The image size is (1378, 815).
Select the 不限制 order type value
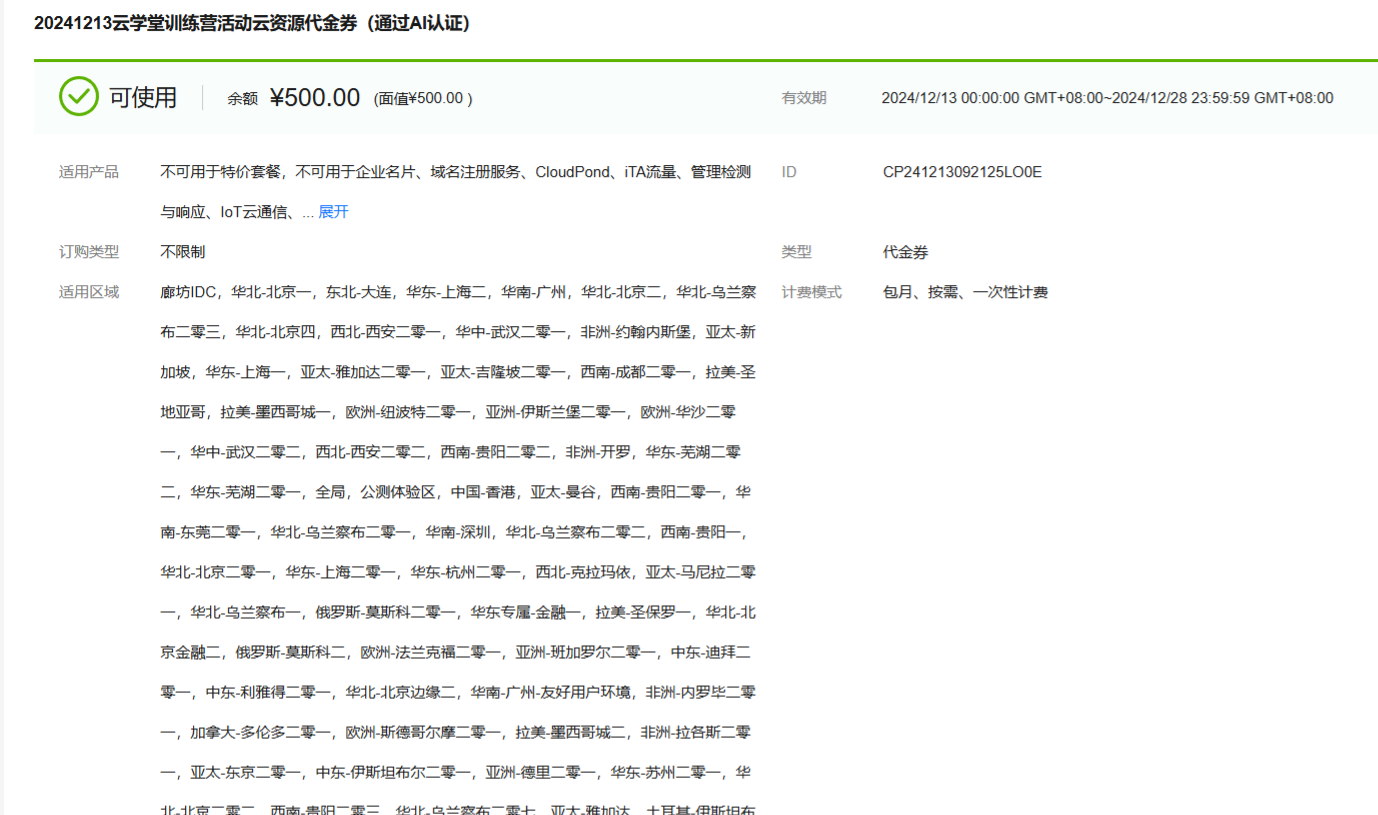(x=182, y=252)
